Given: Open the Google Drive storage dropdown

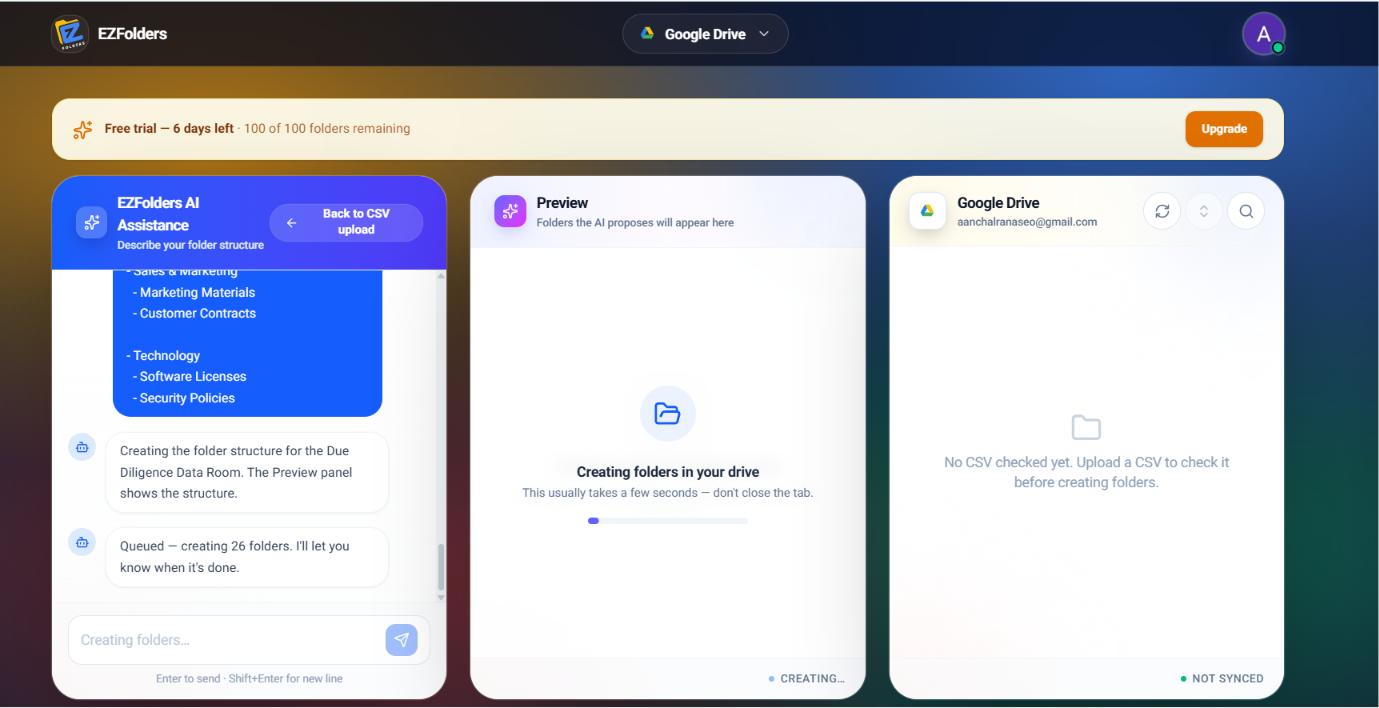Looking at the screenshot, I should pos(705,34).
